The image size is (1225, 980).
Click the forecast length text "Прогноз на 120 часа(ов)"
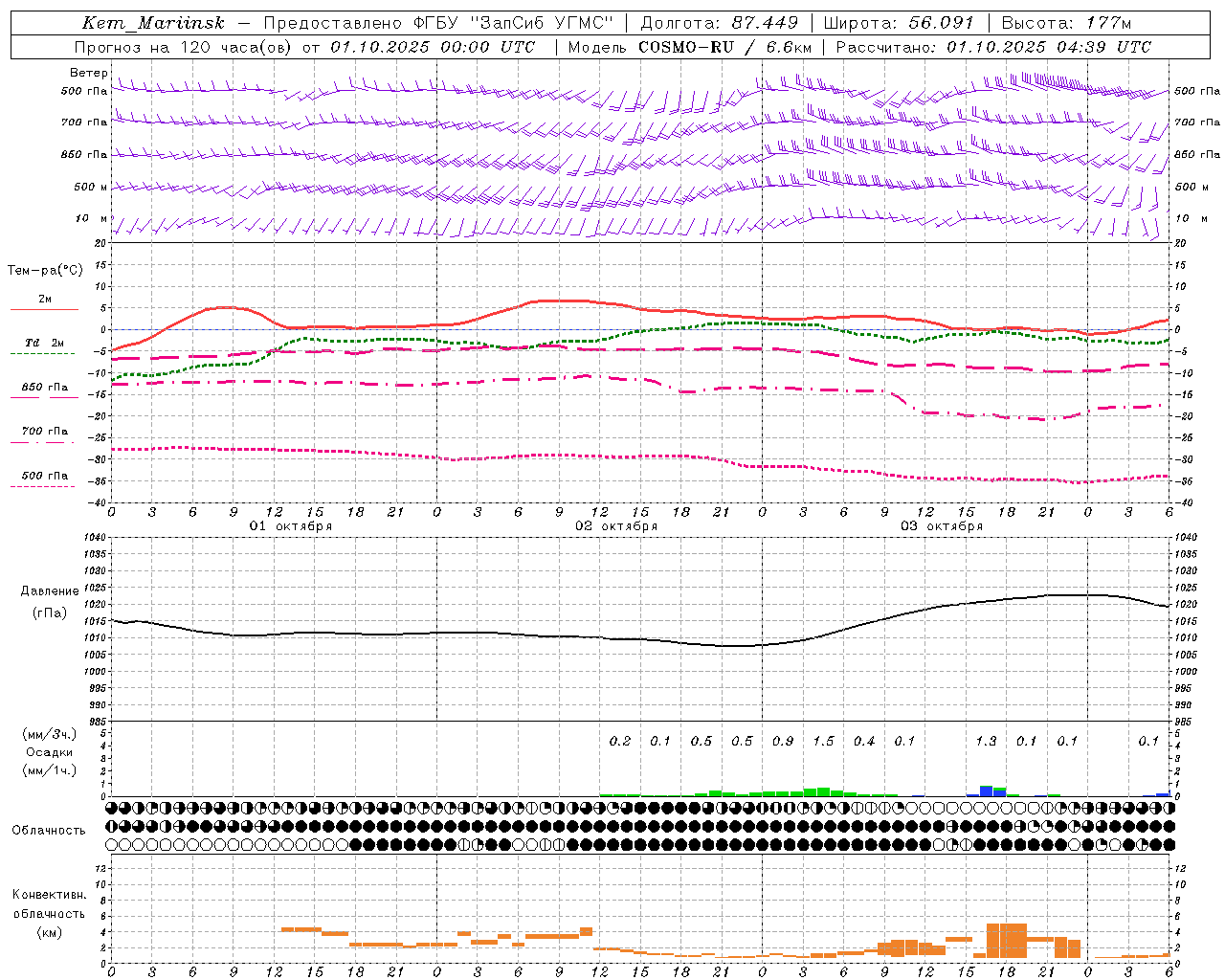coord(183,47)
